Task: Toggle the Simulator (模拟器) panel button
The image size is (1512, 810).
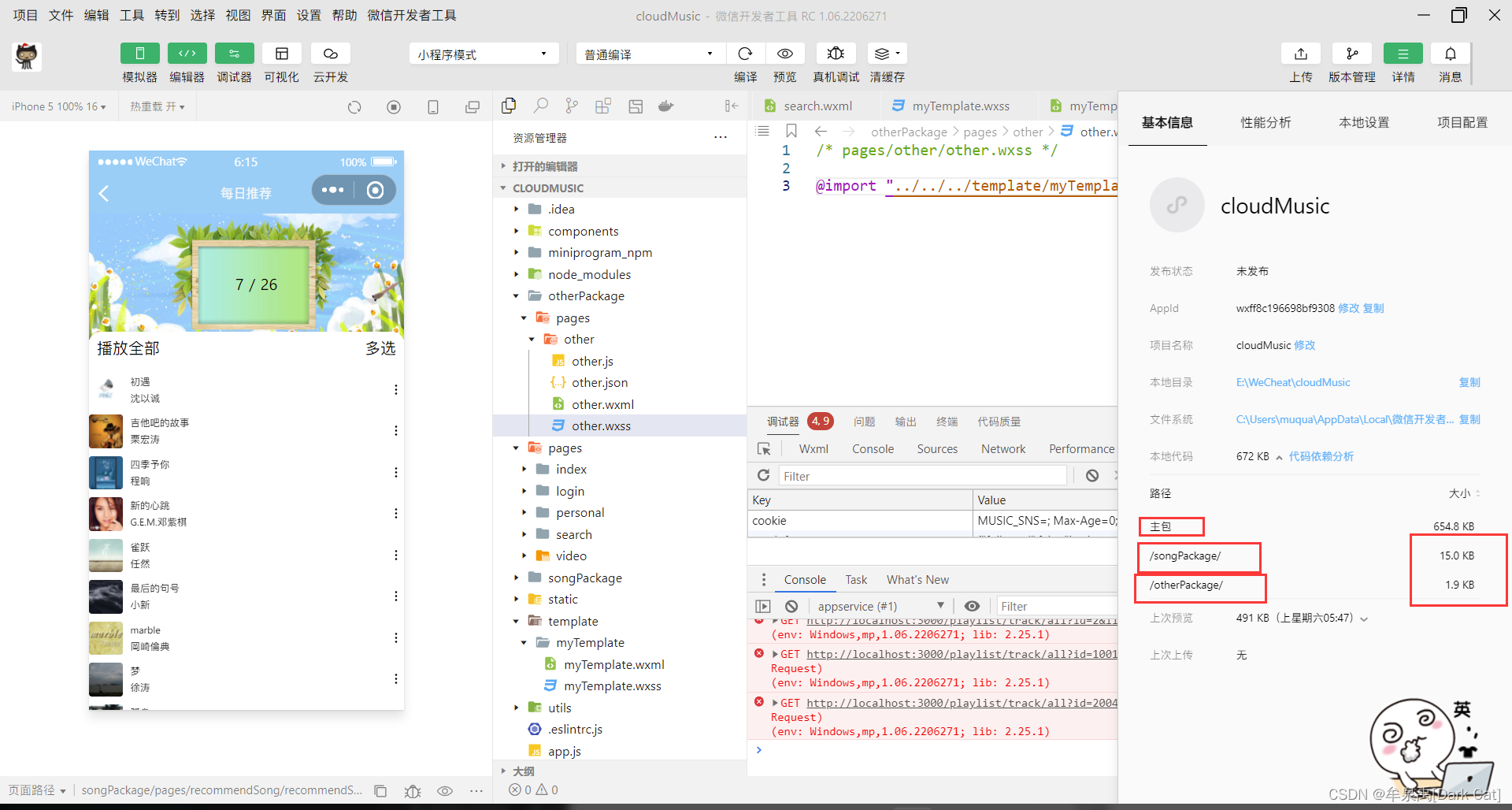Action: [x=139, y=54]
